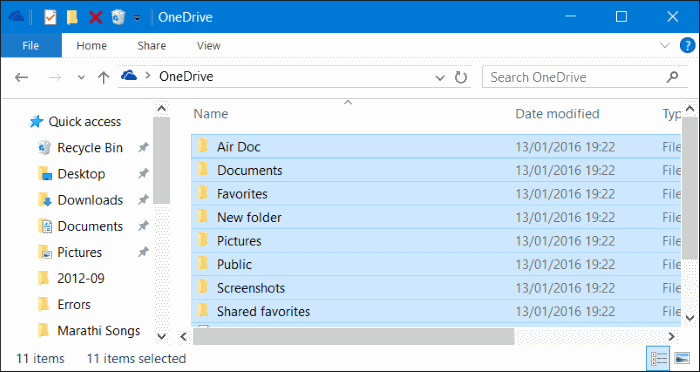Open the address bar history dropdown
700x372 pixels.
coord(440,78)
